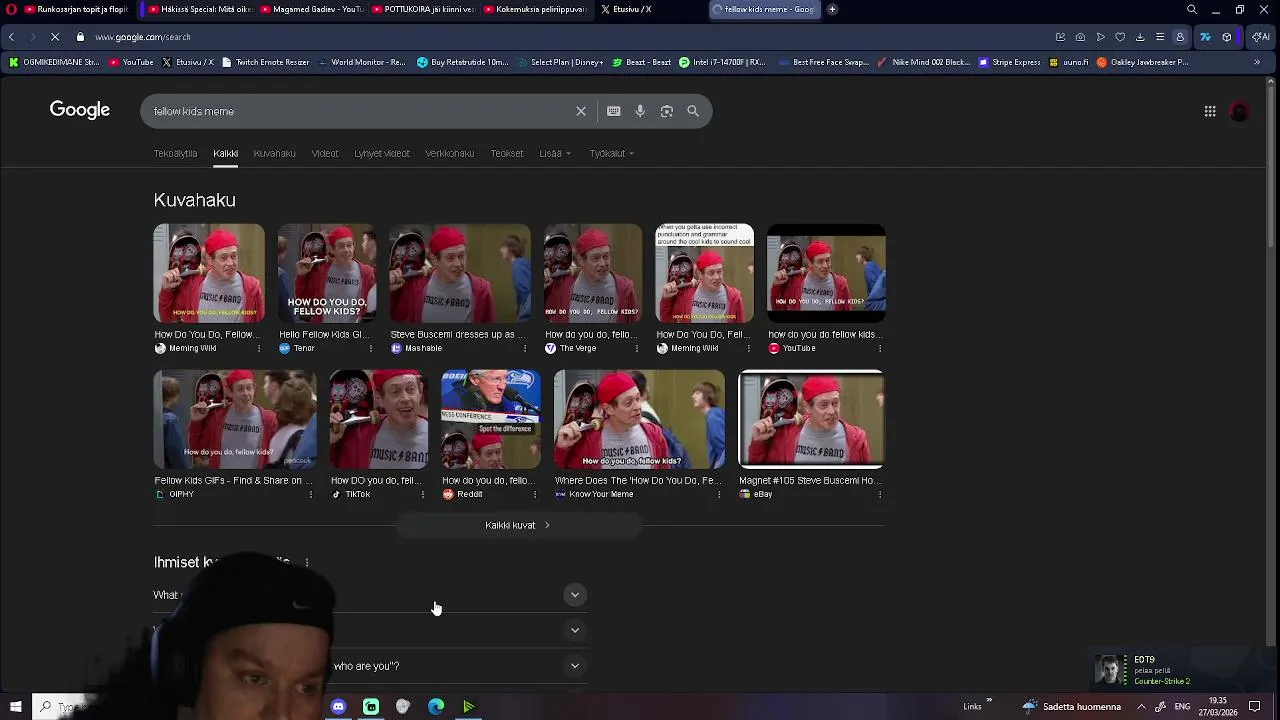Open the browser downloads icon
Screen dimensions: 1280x720
coord(1140,37)
